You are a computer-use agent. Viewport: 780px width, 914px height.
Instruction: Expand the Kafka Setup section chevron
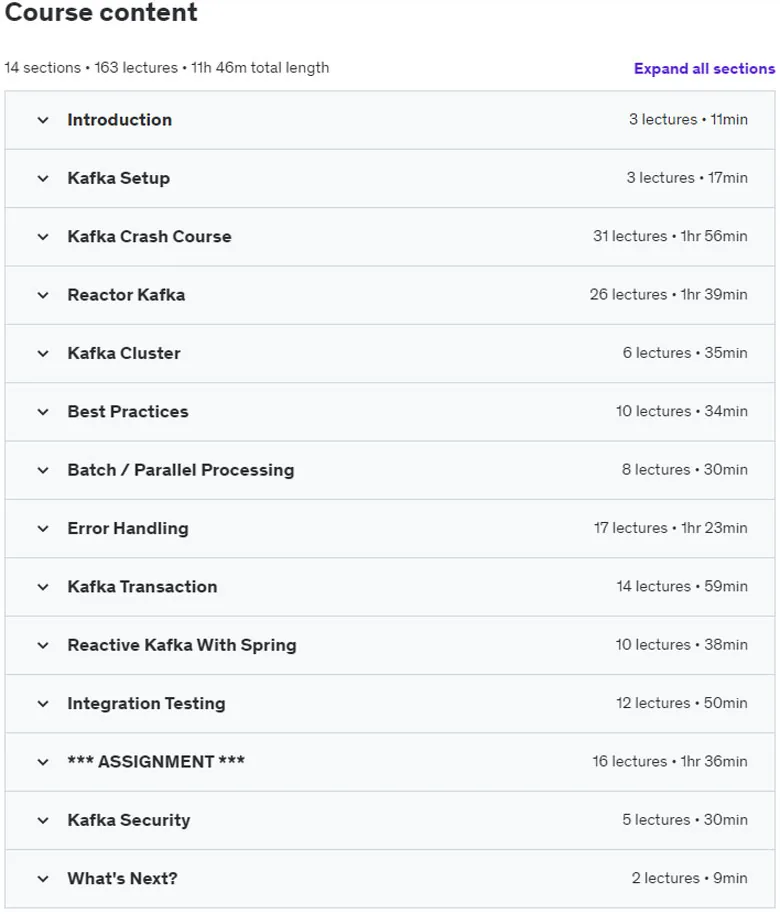43,178
